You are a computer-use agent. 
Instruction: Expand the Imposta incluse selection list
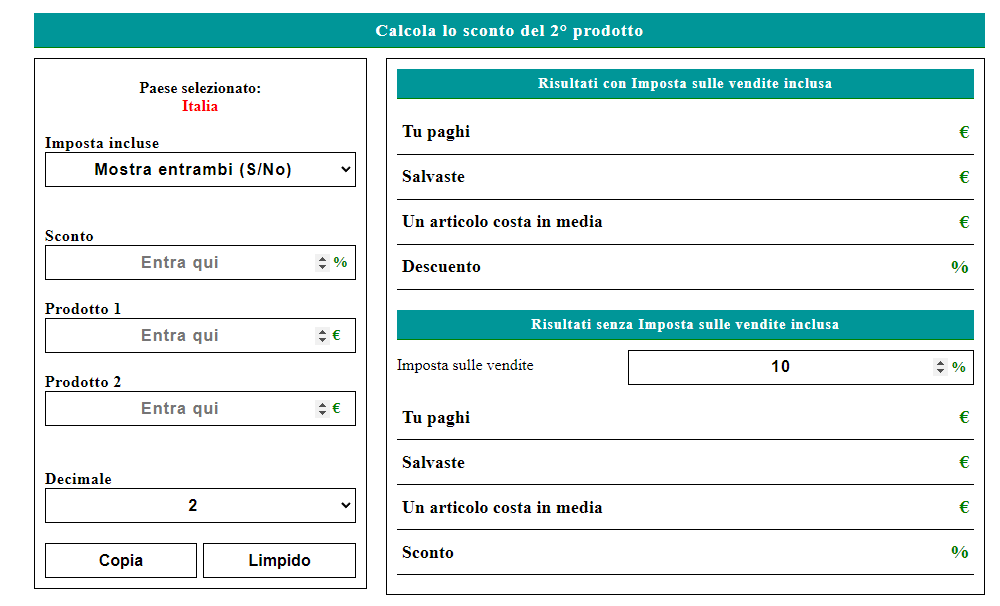200,169
